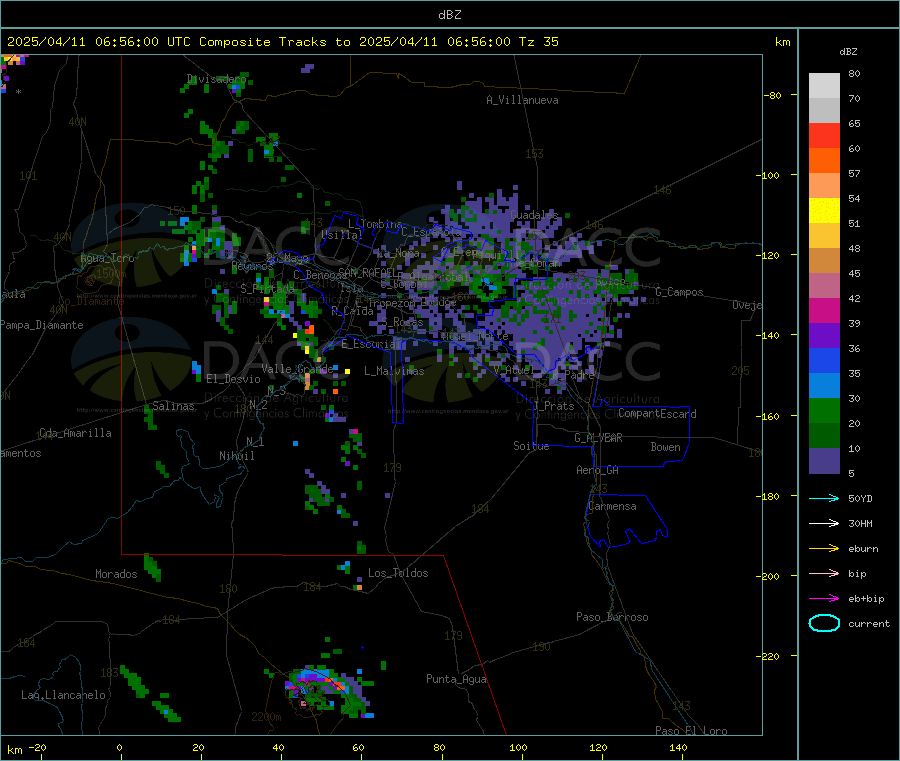Image resolution: width=900 pixels, height=761 pixels.
Task: Click the 'G_ALVEAR' map label
Action: pos(598,438)
